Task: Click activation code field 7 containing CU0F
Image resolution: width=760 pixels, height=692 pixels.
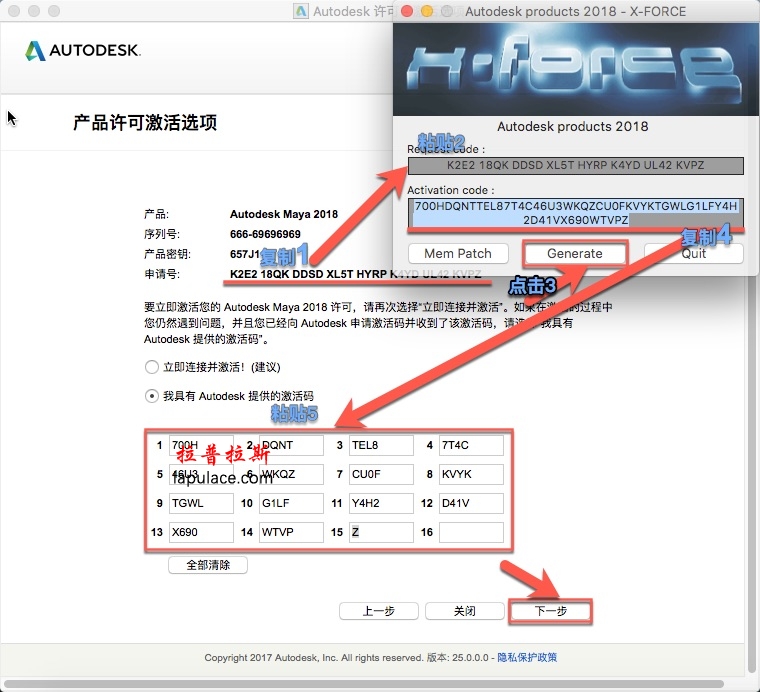Action: [381, 474]
